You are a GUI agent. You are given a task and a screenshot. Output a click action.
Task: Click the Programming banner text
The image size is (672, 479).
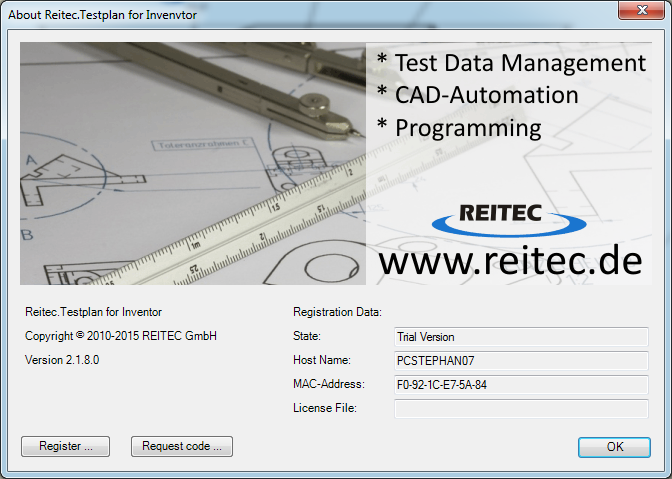[x=459, y=128]
